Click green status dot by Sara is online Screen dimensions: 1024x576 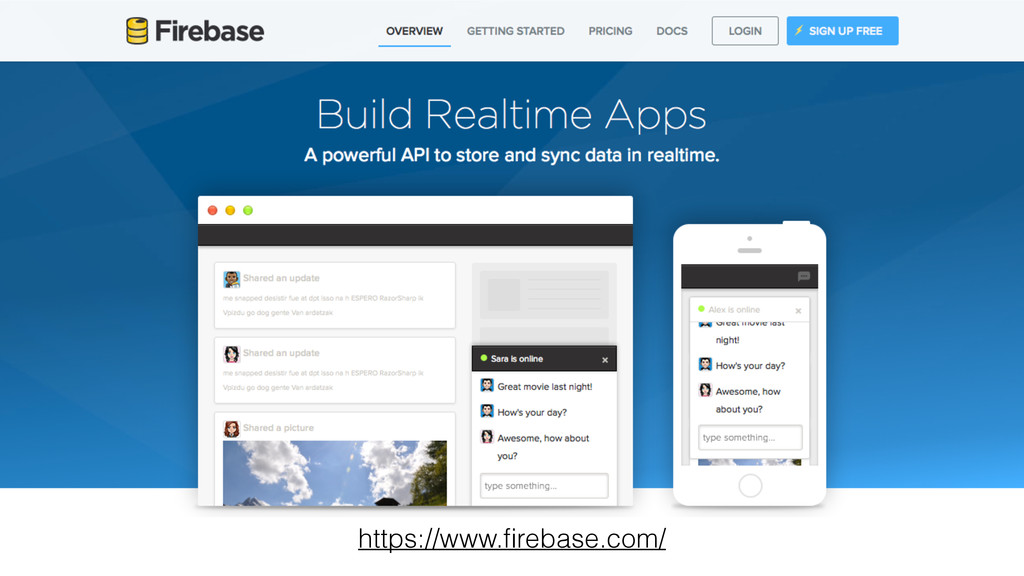pyautogui.click(x=484, y=358)
